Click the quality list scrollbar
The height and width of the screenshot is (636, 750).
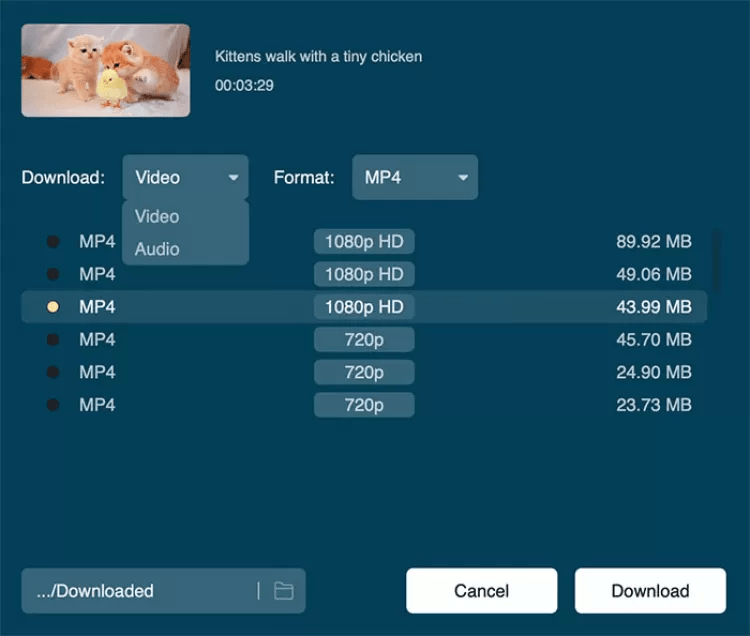tap(716, 255)
